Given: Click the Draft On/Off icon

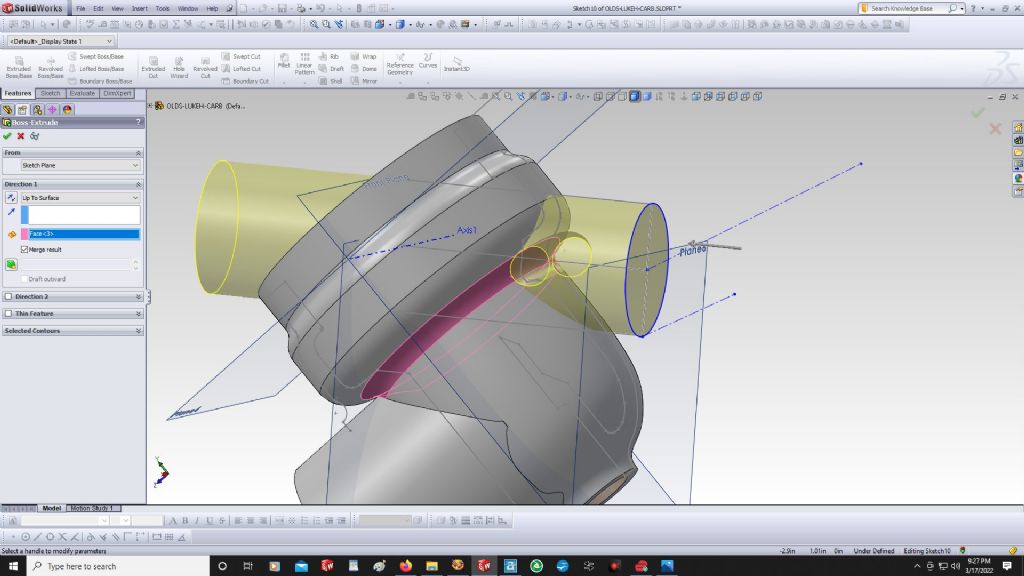Looking at the screenshot, I should [11, 264].
